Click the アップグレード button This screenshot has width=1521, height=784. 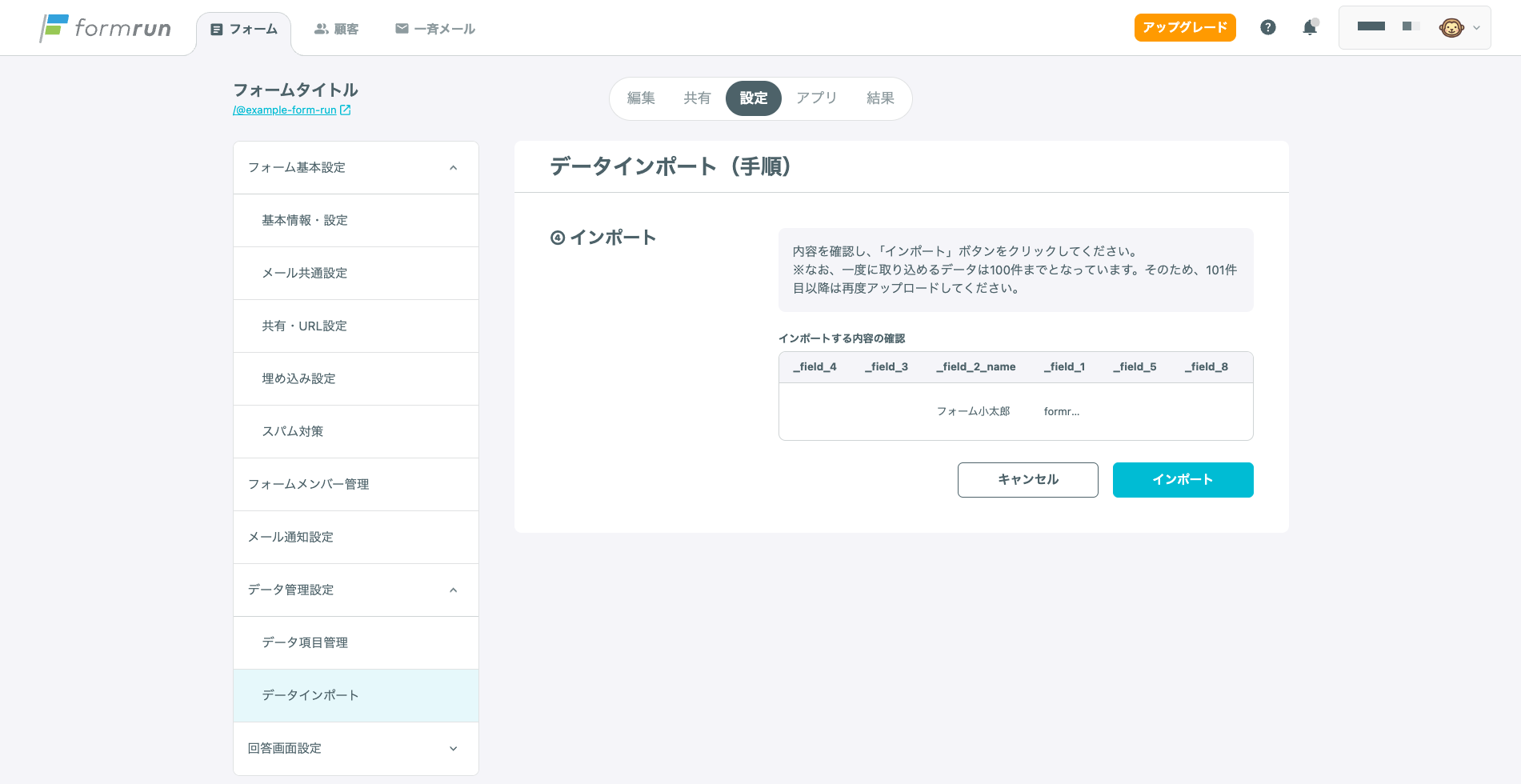pos(1185,27)
